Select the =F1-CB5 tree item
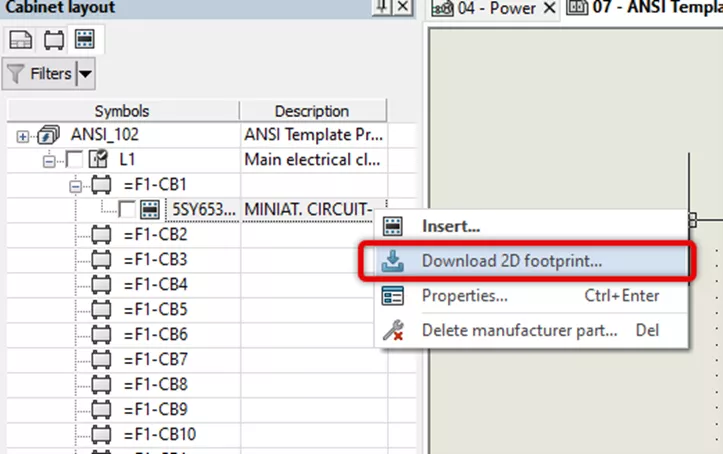Screen dimensions: 723x454 click(x=155, y=309)
